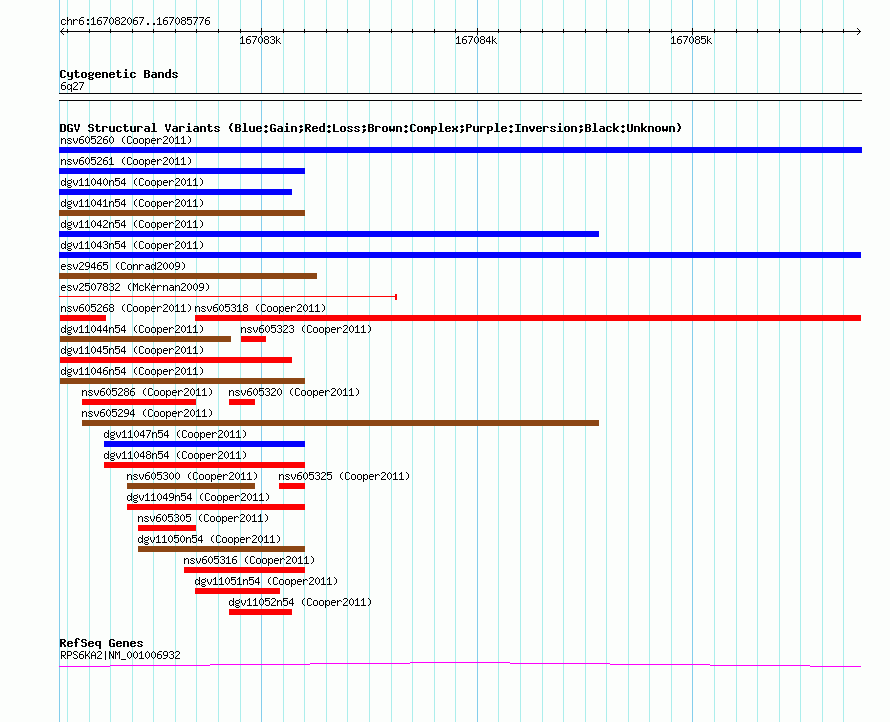890x722 pixels.
Task: Select the blue dgv11042n54 gain bar
Action: point(329,234)
